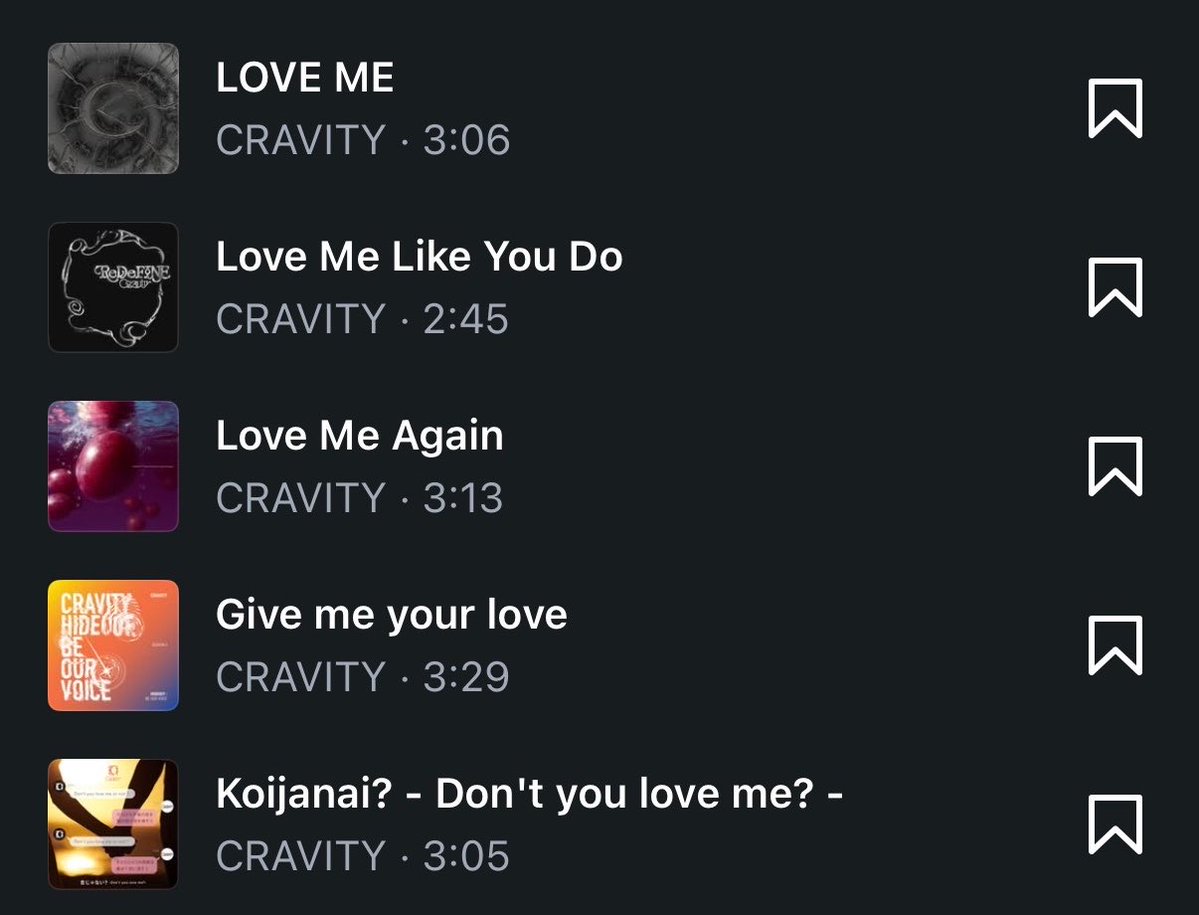Tap the CRAVITY · 3:05 subtitle
The image size is (1199, 915).
pos(362,855)
